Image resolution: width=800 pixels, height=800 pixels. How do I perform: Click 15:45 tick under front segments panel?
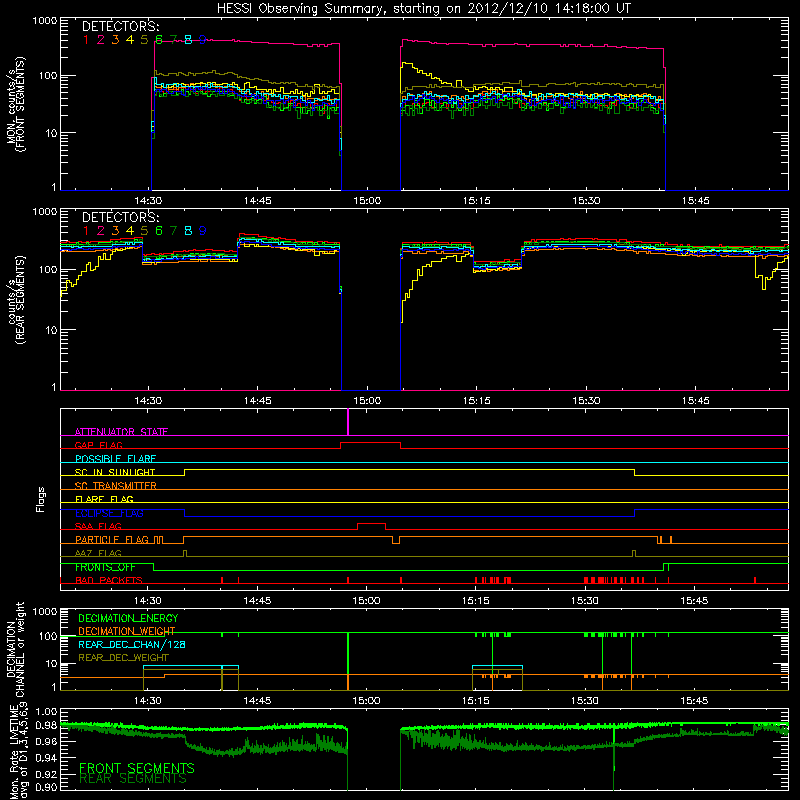[695, 201]
